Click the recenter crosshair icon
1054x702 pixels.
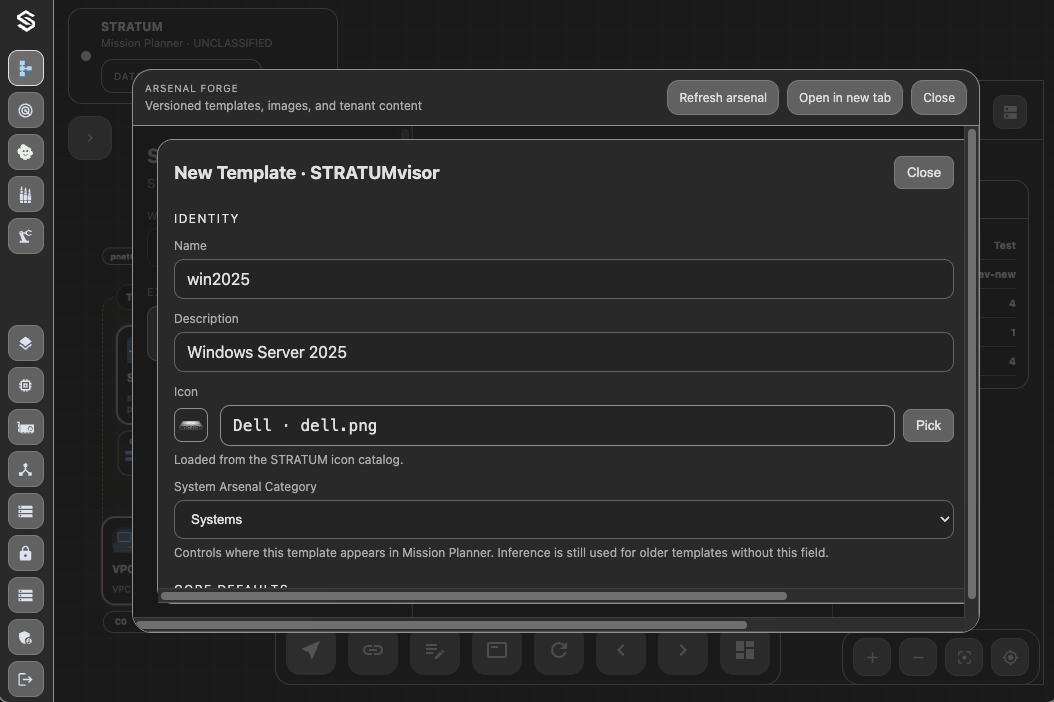coord(1010,658)
